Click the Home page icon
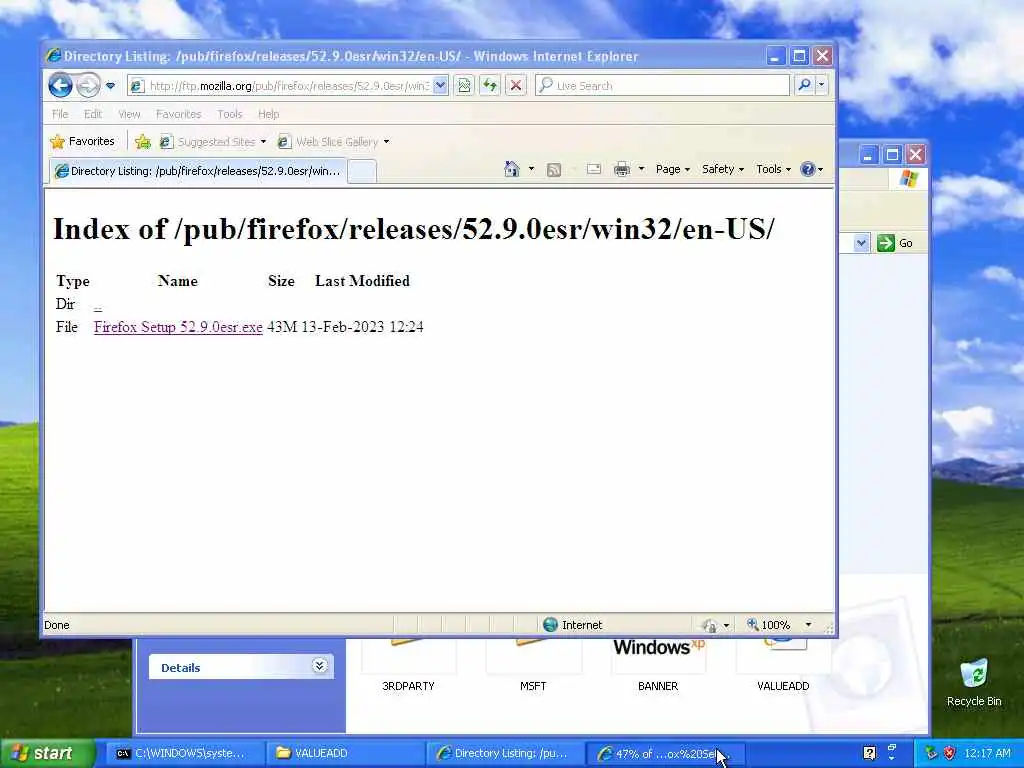This screenshot has height=768, width=1024. coord(511,169)
